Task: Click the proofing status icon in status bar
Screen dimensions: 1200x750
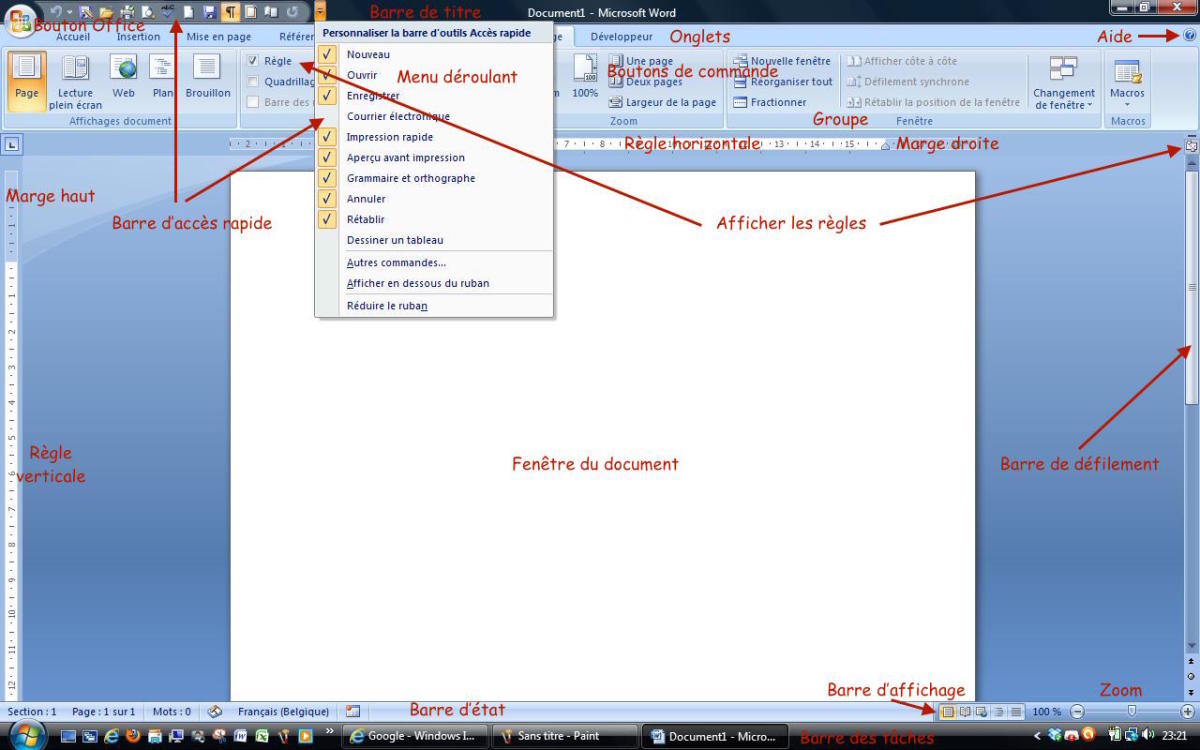Action: pyautogui.click(x=214, y=712)
